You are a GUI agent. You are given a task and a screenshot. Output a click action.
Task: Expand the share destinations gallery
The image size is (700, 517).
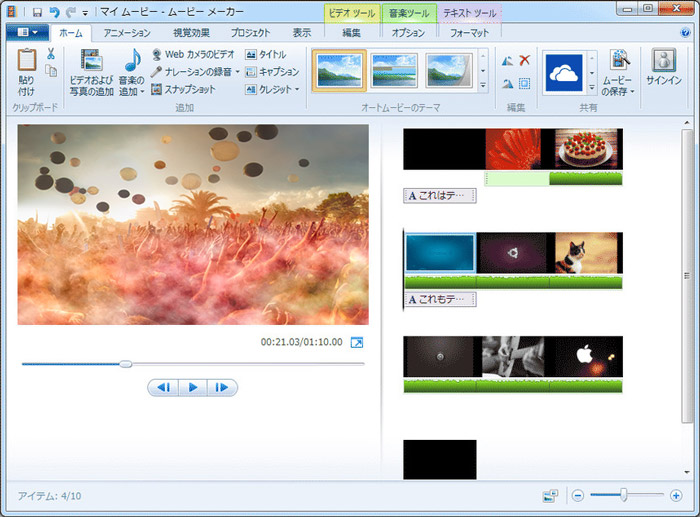tap(592, 87)
